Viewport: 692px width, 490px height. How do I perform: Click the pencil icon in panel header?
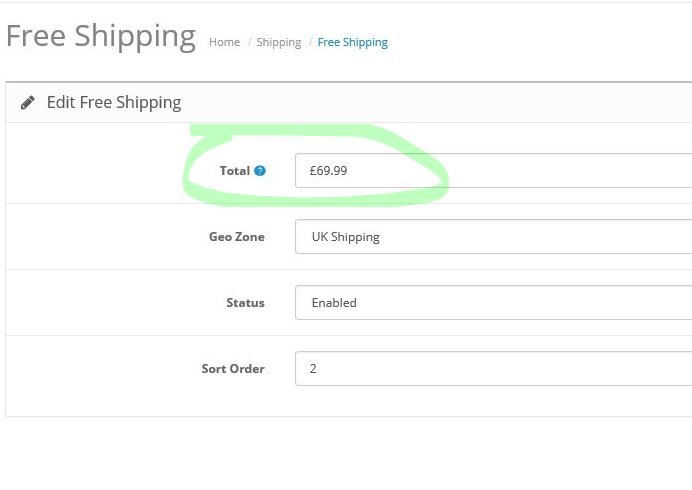(27, 102)
